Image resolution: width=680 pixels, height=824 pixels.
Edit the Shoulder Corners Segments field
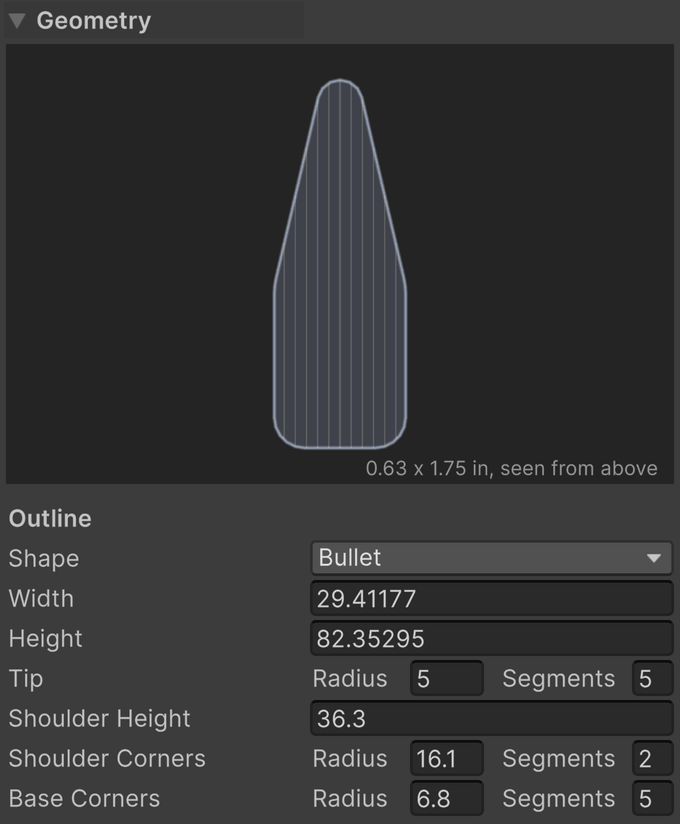(x=653, y=758)
